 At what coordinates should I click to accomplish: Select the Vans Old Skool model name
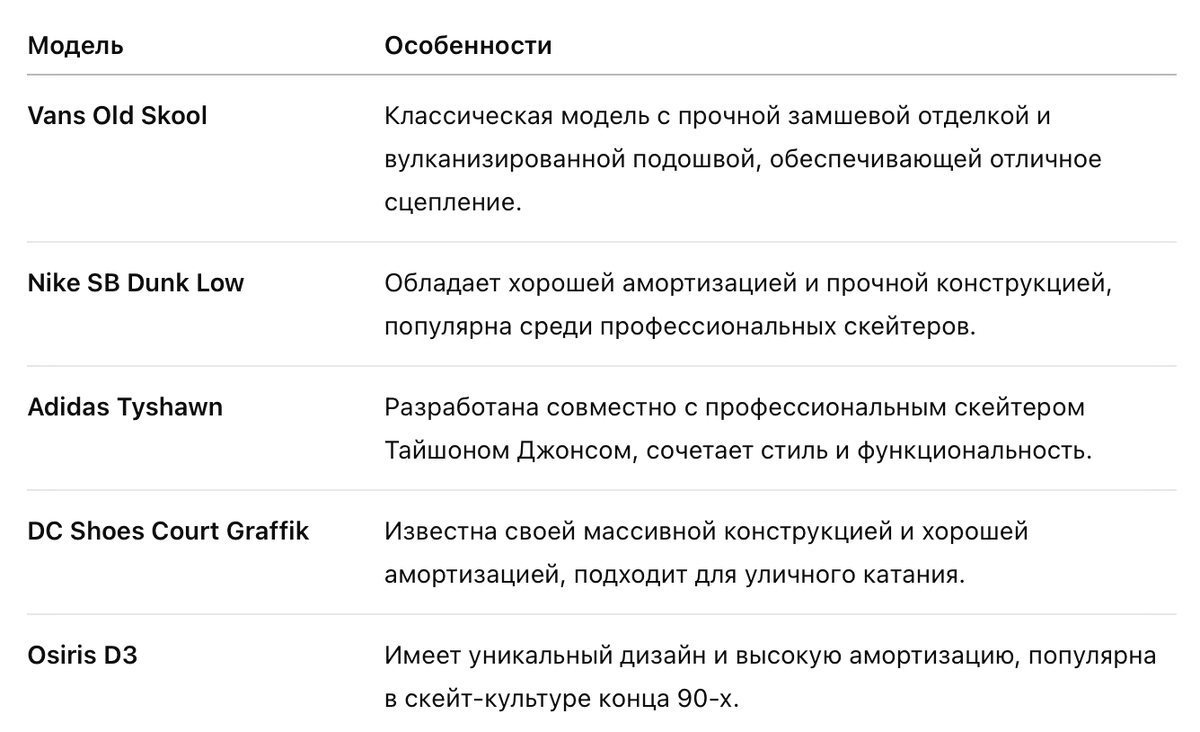(118, 116)
